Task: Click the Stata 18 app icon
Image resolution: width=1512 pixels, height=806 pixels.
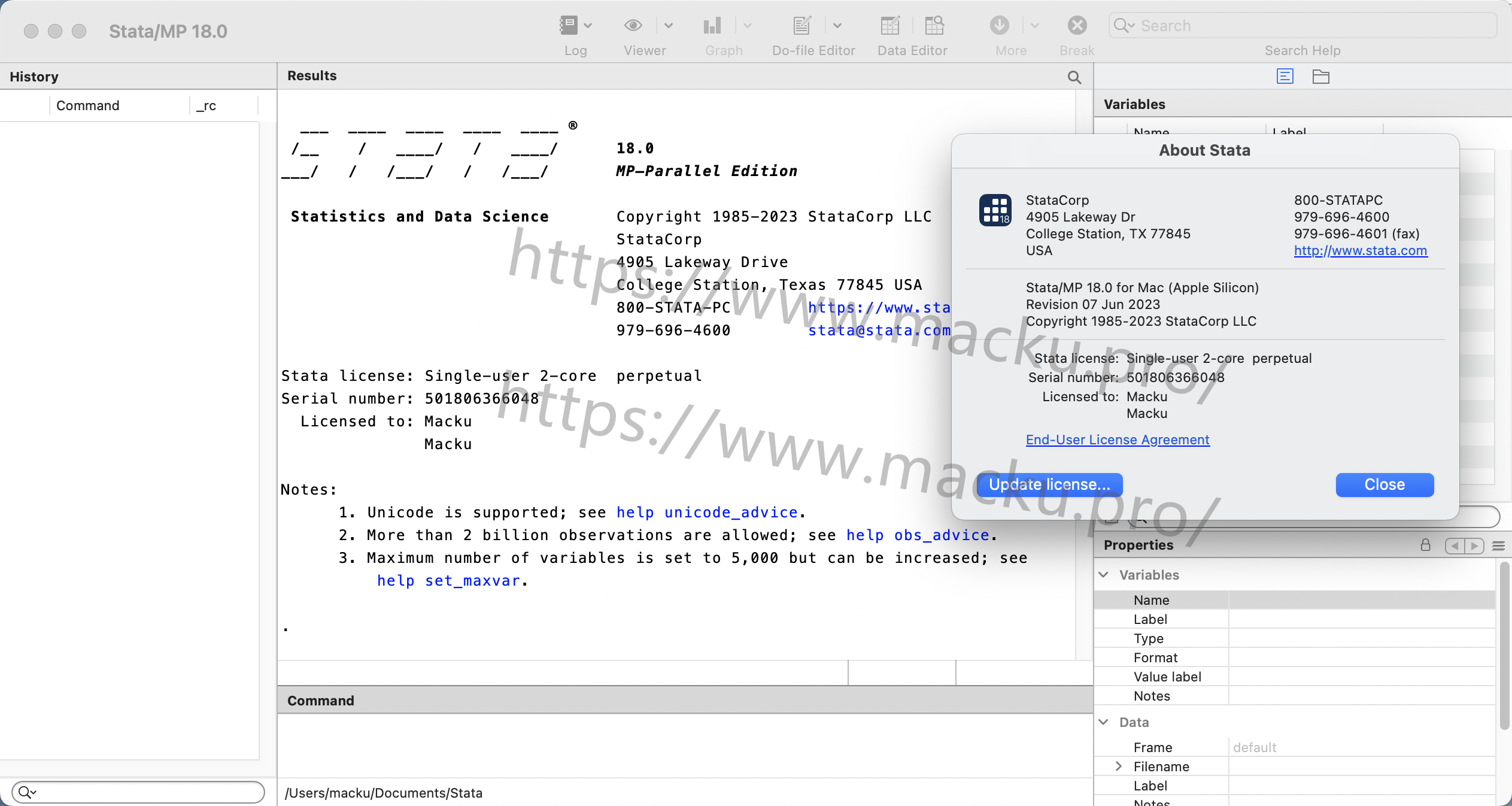Action: 995,210
